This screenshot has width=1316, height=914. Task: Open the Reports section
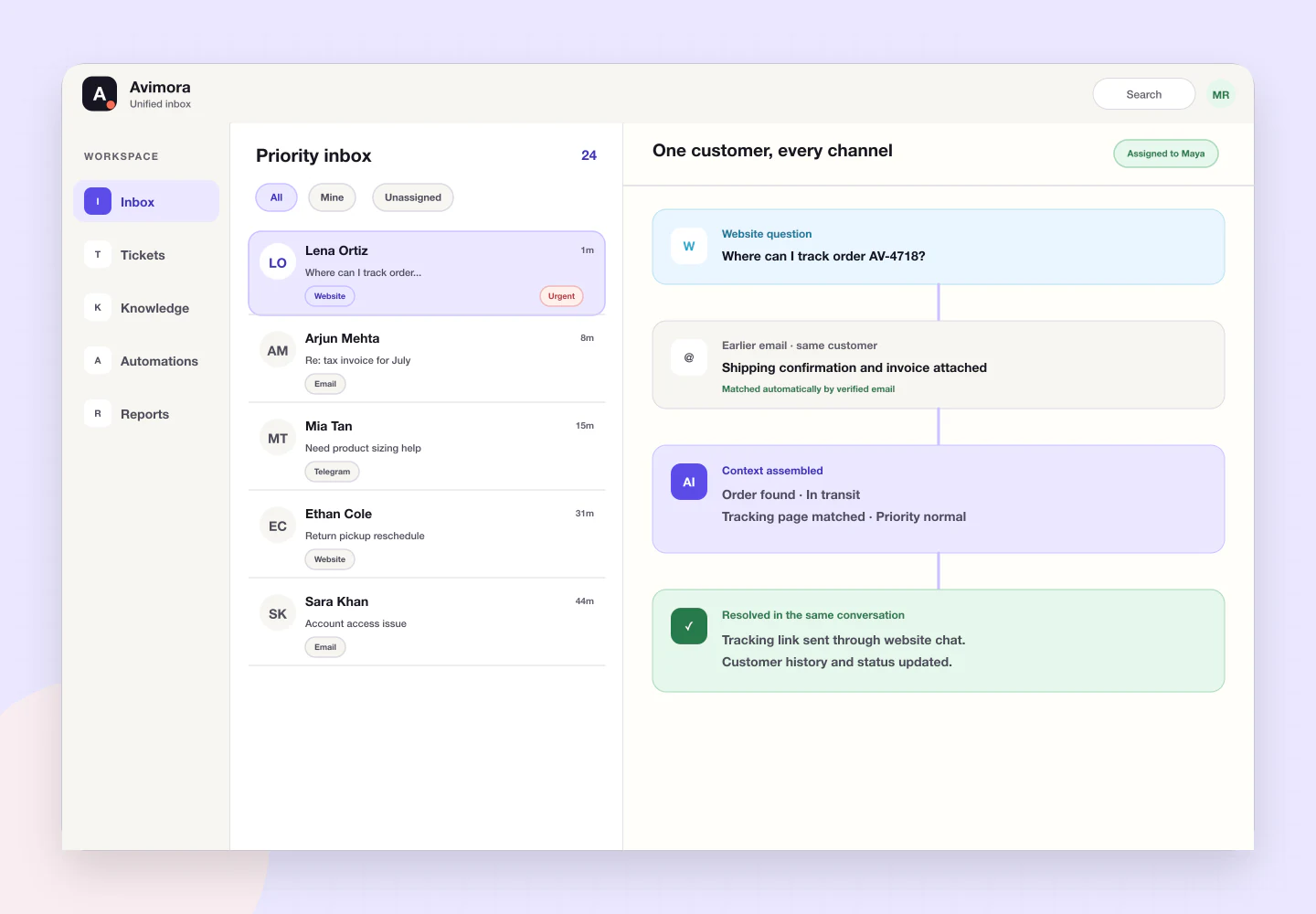[146, 413]
